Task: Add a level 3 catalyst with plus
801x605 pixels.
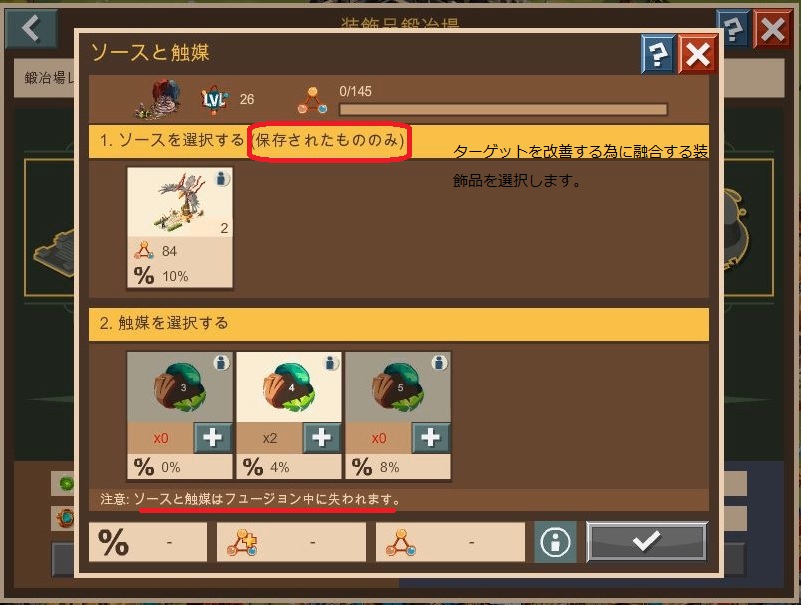Action: (213, 437)
